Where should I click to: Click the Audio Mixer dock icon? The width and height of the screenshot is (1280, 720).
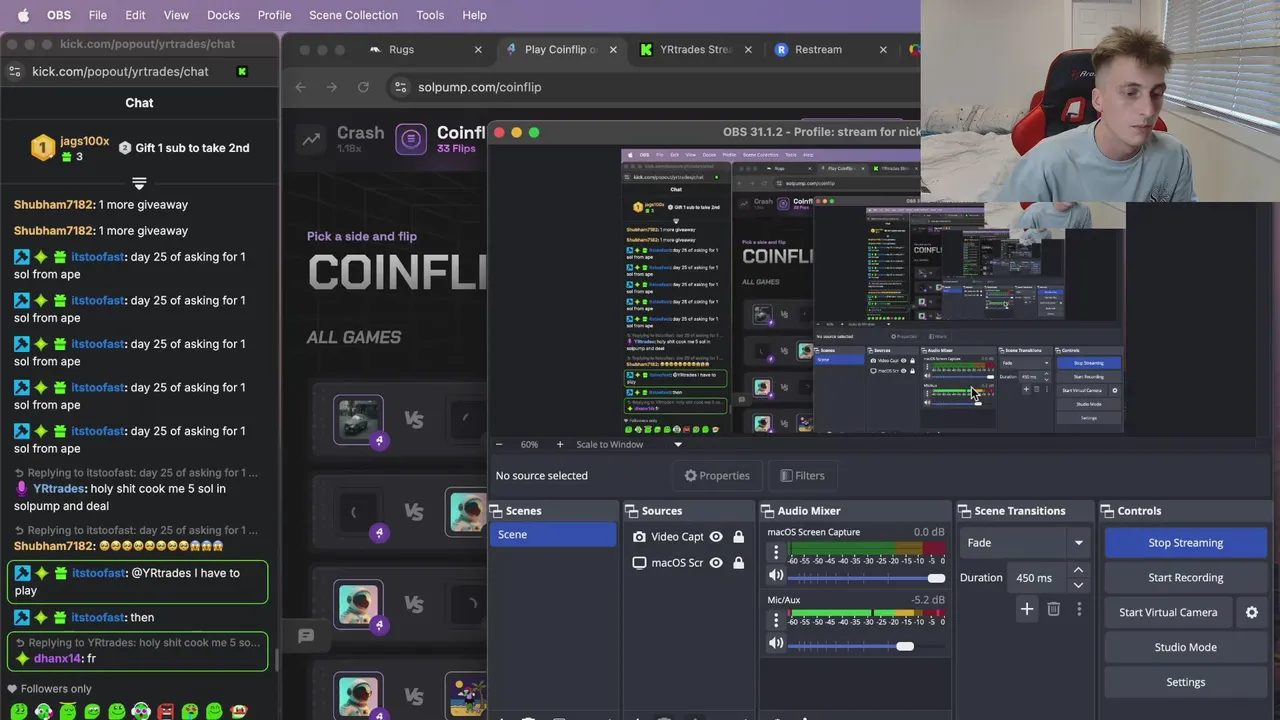pos(769,511)
